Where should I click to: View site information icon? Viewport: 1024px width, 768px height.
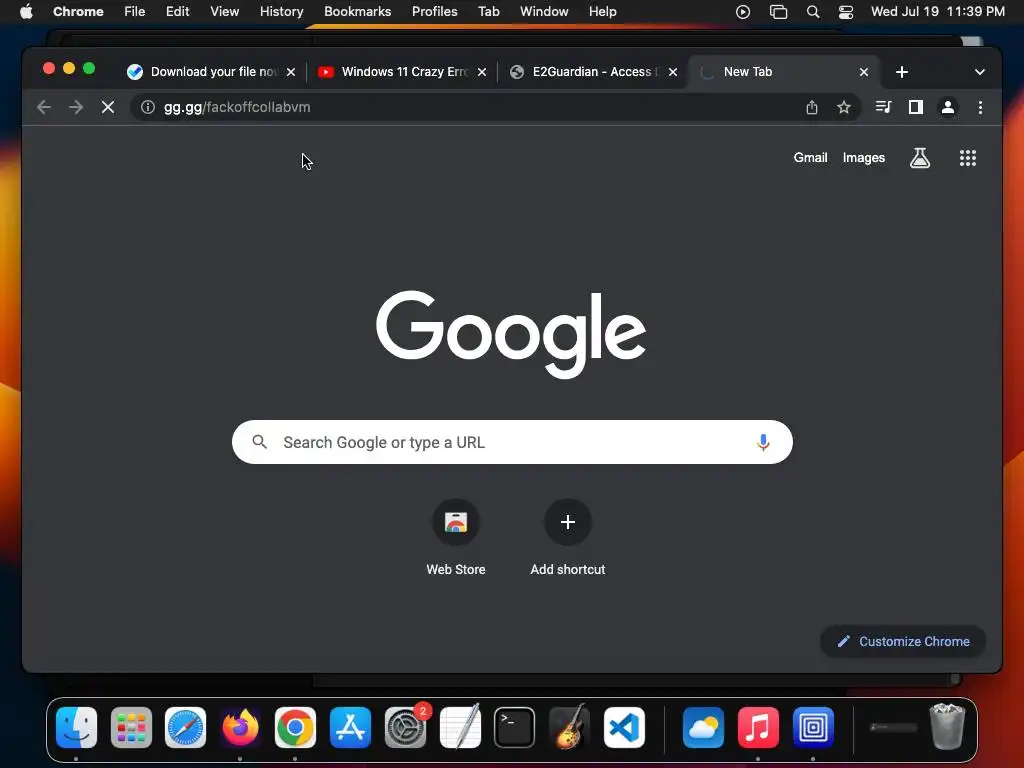[x=148, y=107]
